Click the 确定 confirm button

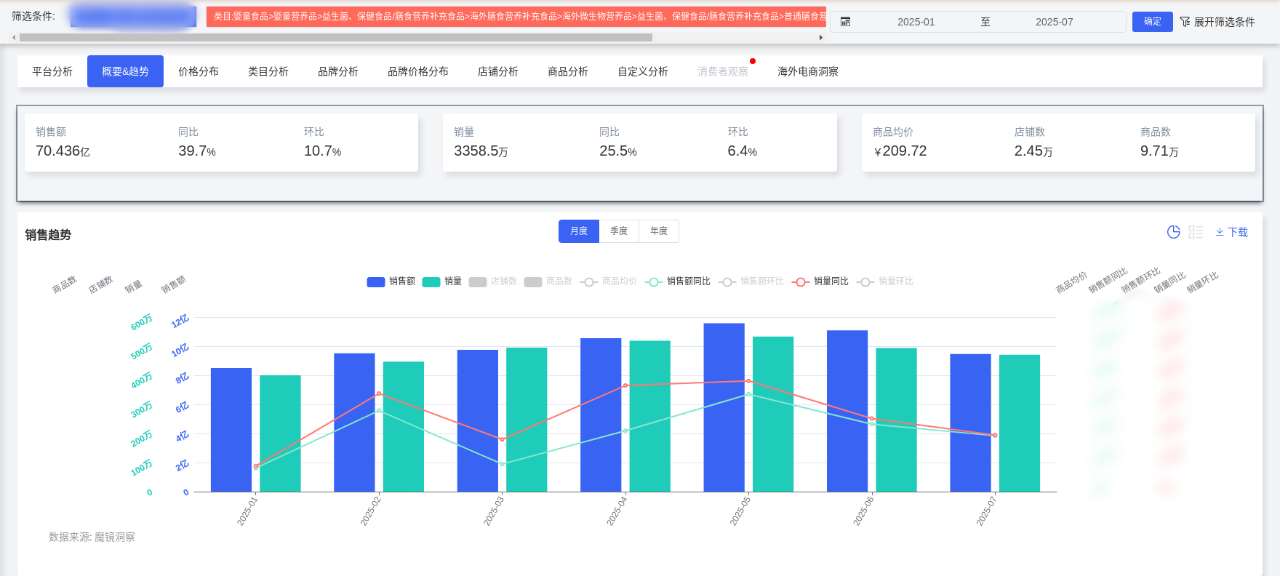1152,22
